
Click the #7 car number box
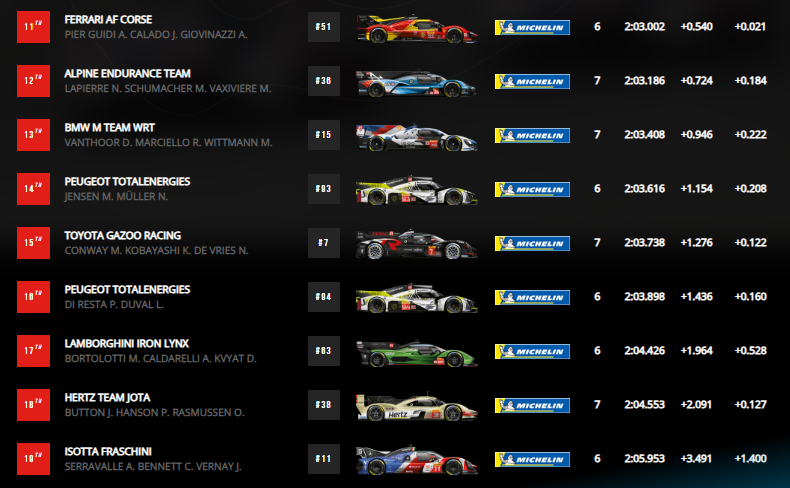point(323,243)
